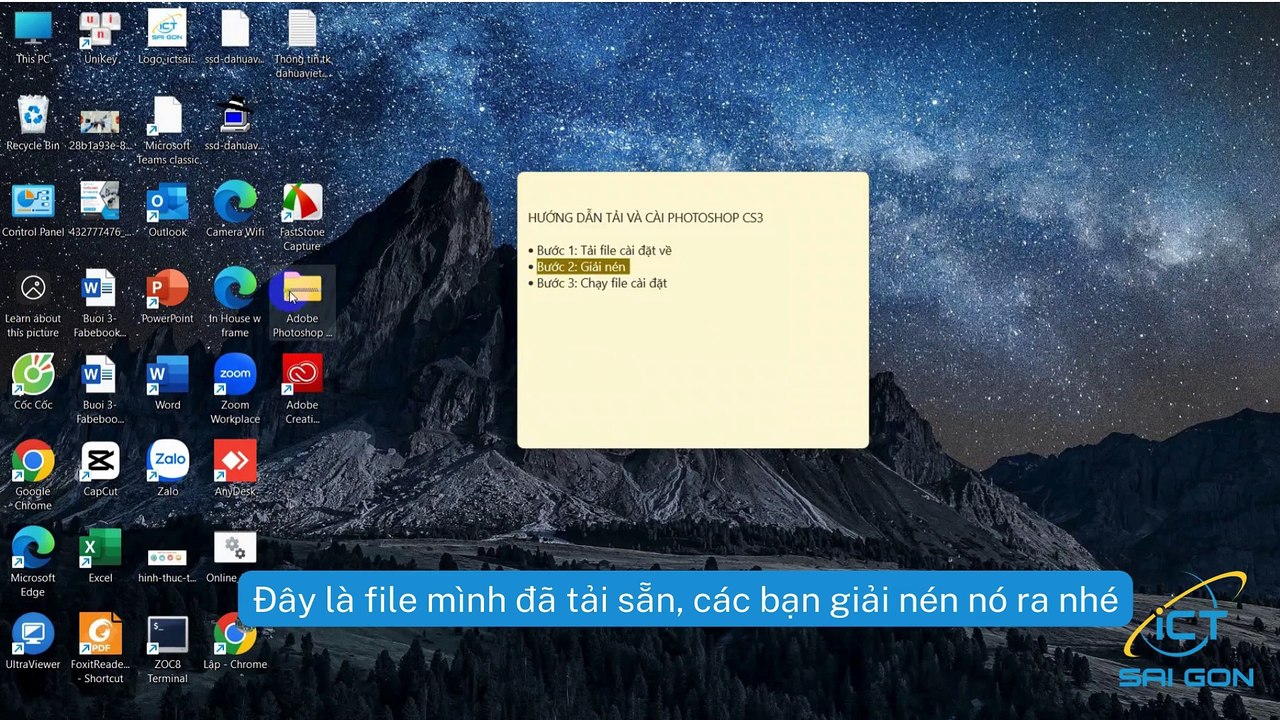
Task: Click the line "Bước 1: Tải file cài đặt về"
Action: (604, 250)
